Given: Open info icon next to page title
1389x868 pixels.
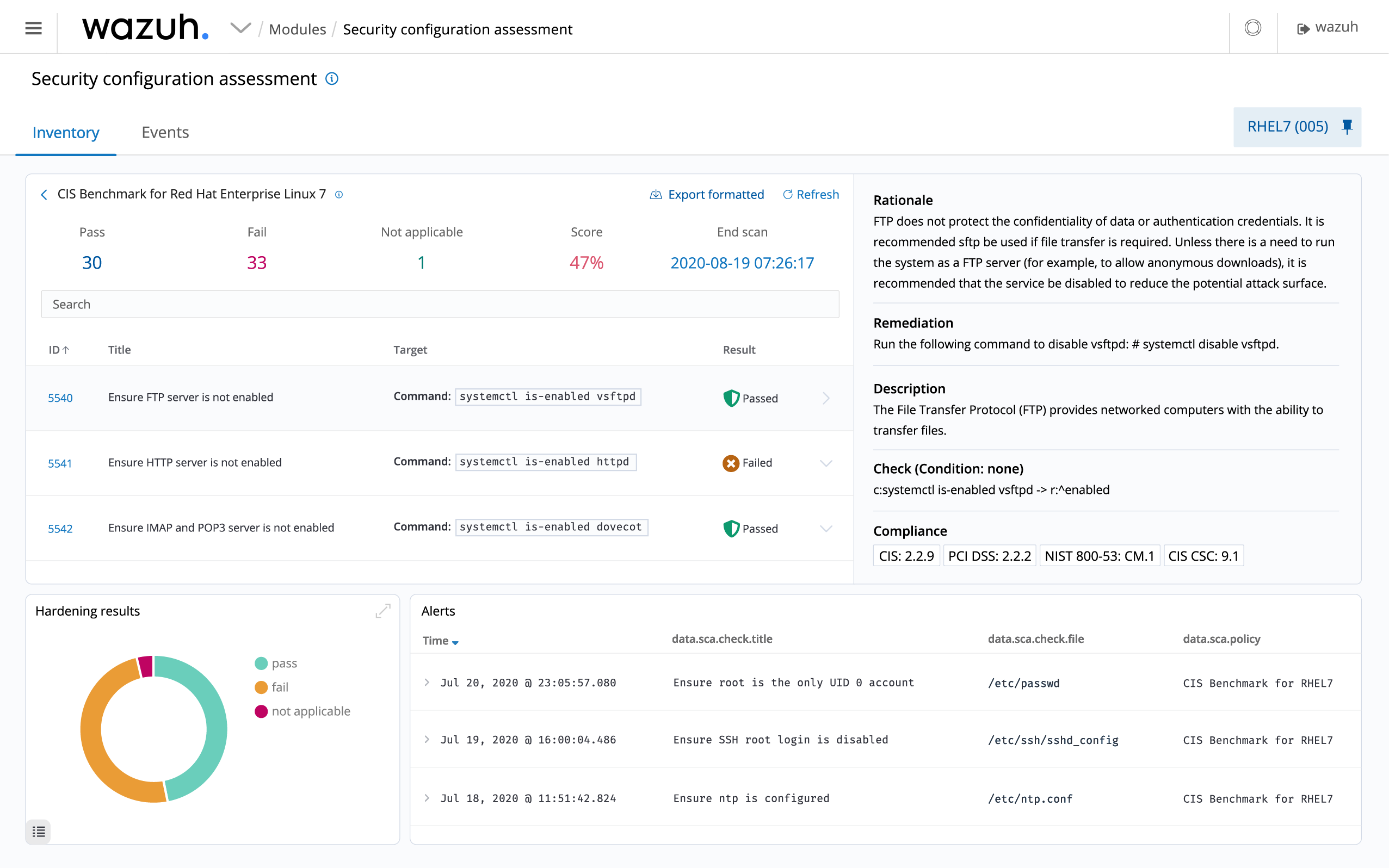Looking at the screenshot, I should tap(332, 79).
